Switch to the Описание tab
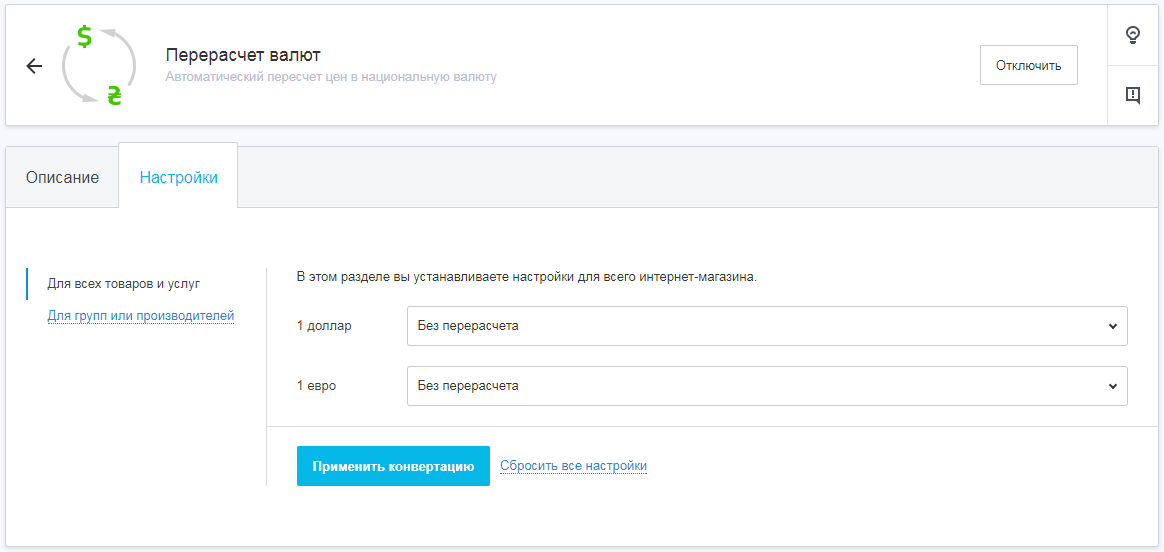 62,177
